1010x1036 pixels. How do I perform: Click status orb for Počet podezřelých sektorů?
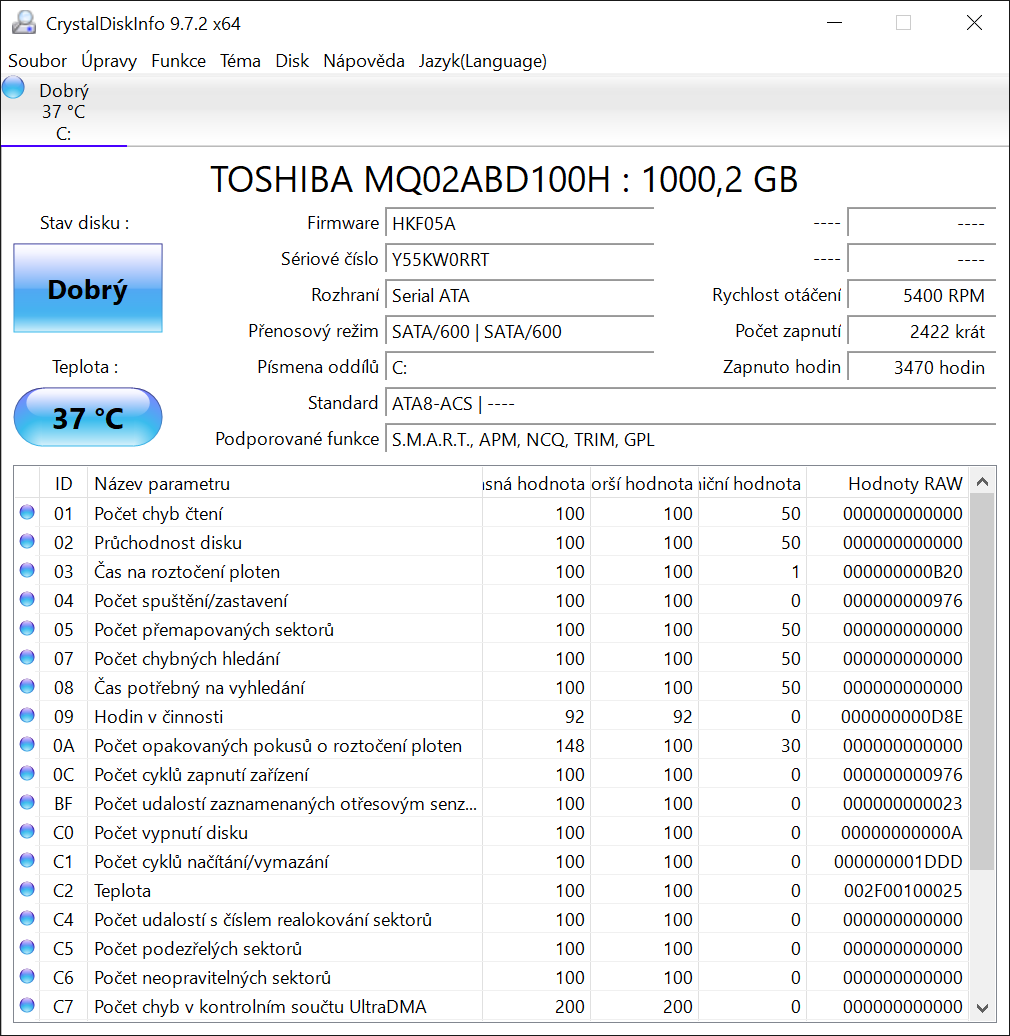click(x=26, y=948)
